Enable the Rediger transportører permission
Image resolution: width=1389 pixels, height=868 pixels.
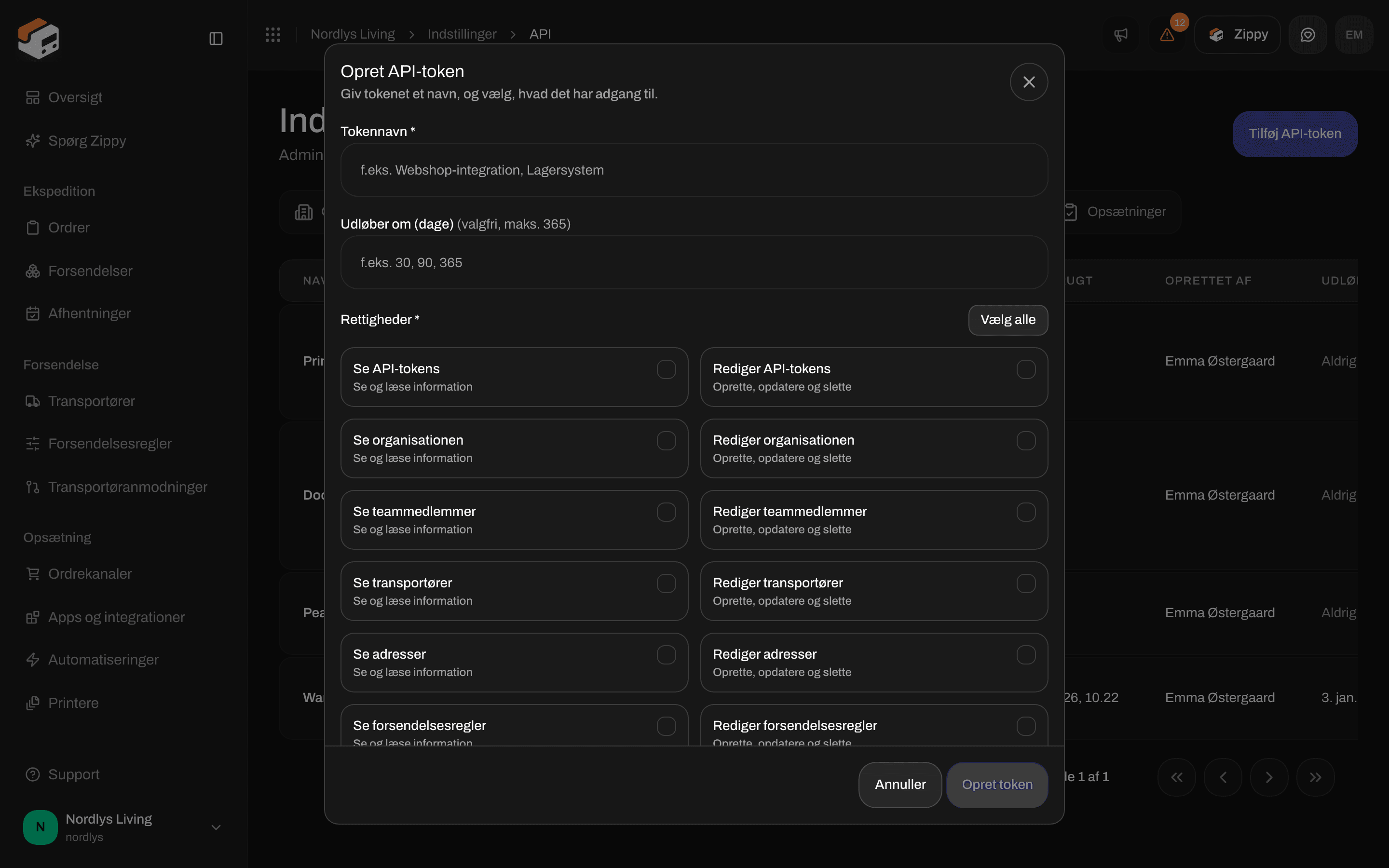tap(1026, 583)
